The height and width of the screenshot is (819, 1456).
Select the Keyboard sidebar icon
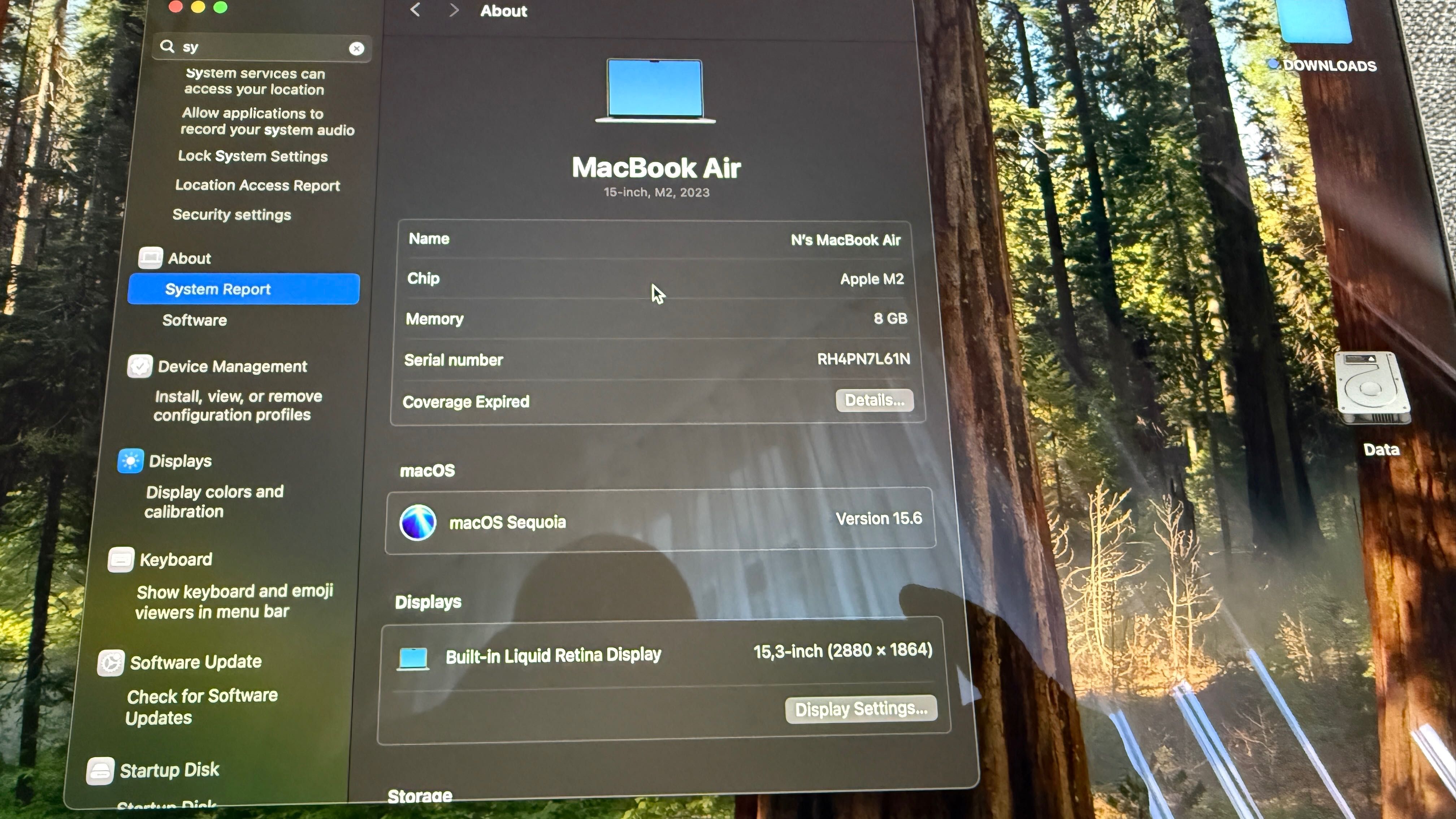121,560
